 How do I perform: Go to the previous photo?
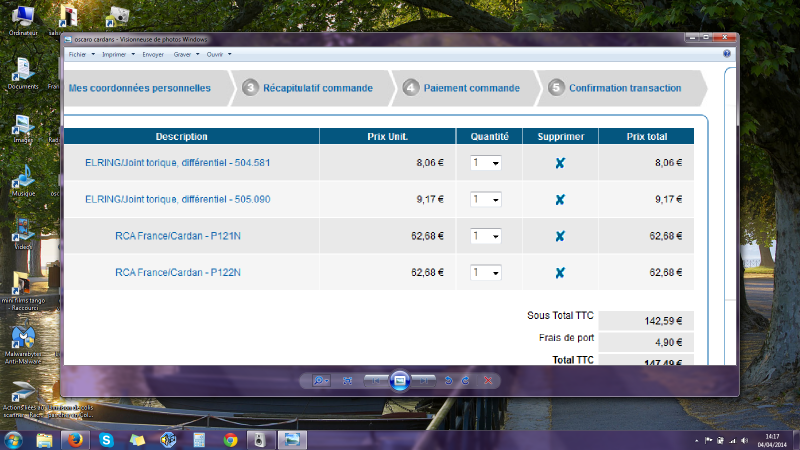coord(376,381)
